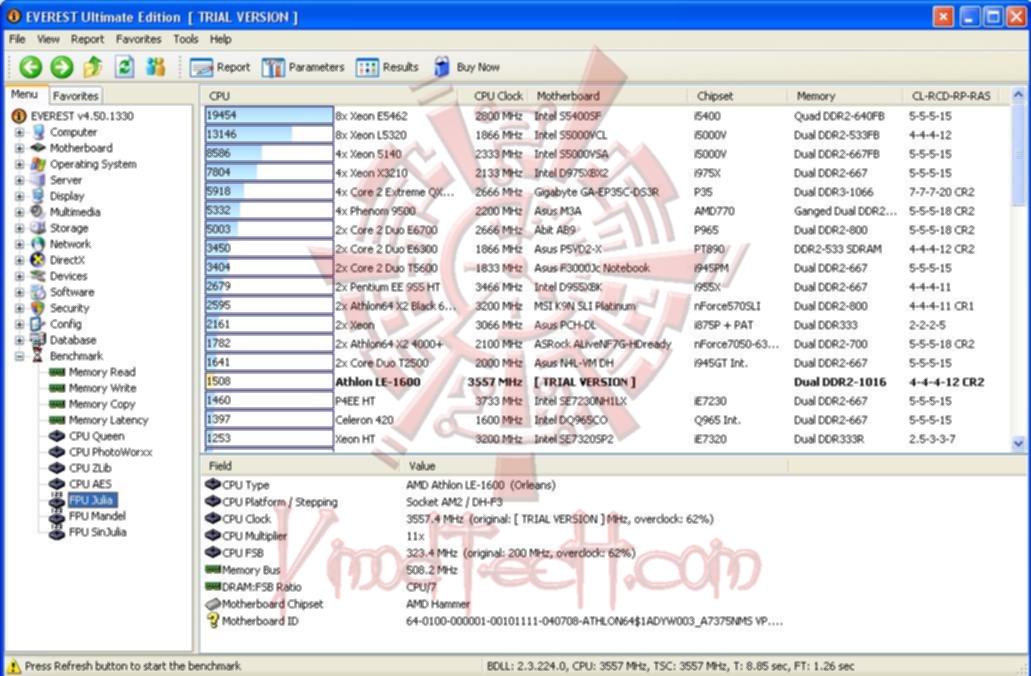Select the 8x Xeon E5462 result row

tap(608, 116)
